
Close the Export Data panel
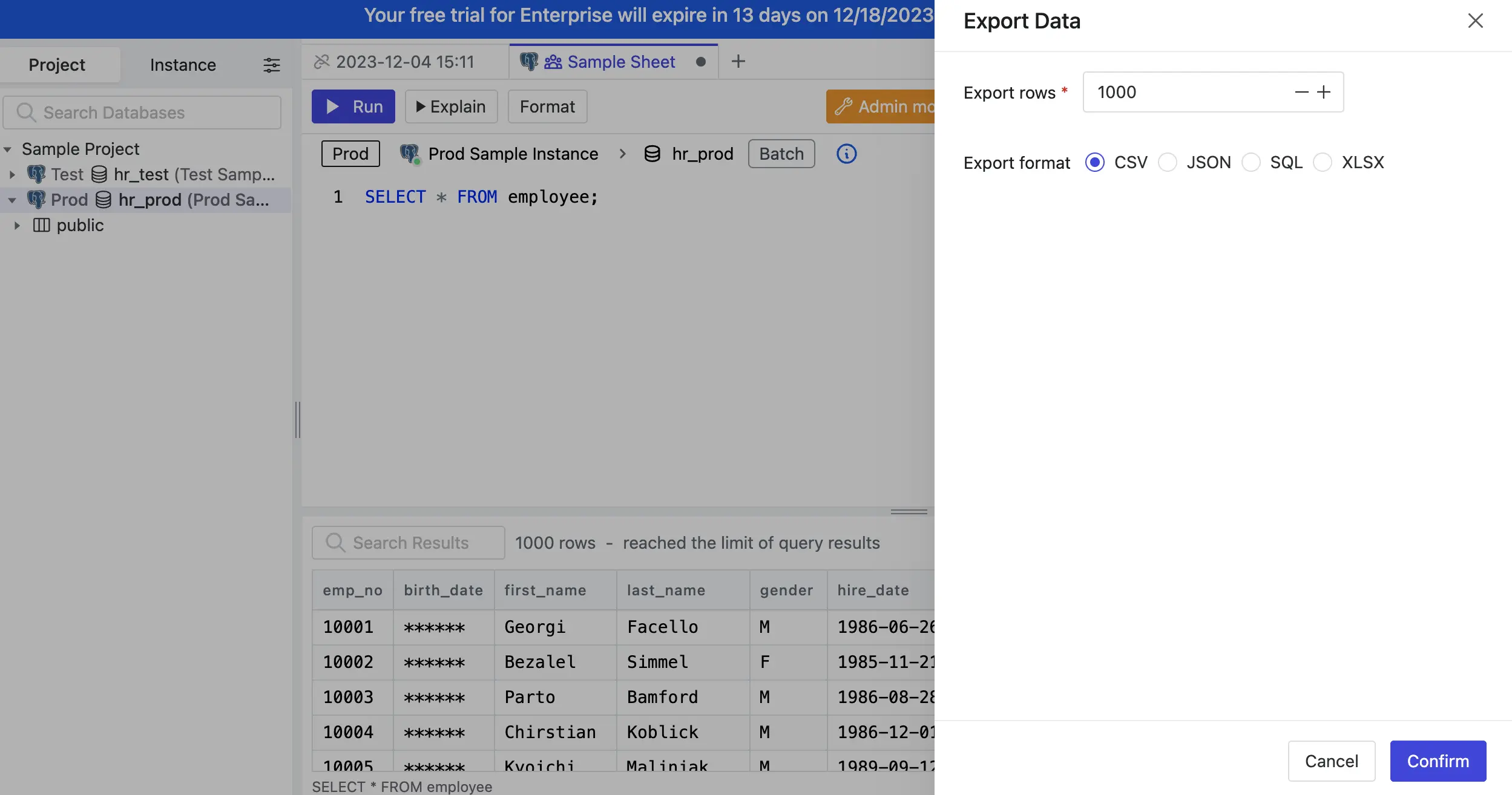1475,21
